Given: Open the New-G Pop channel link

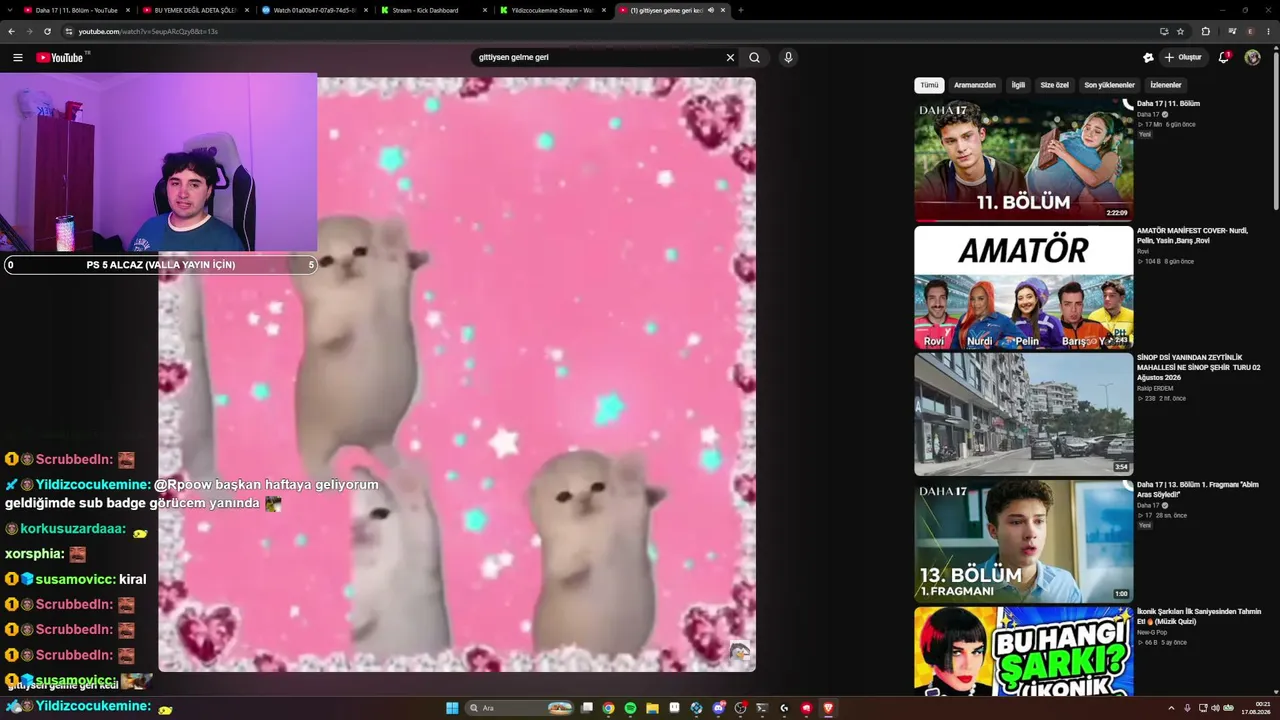Looking at the screenshot, I should pyautogui.click(x=1153, y=632).
